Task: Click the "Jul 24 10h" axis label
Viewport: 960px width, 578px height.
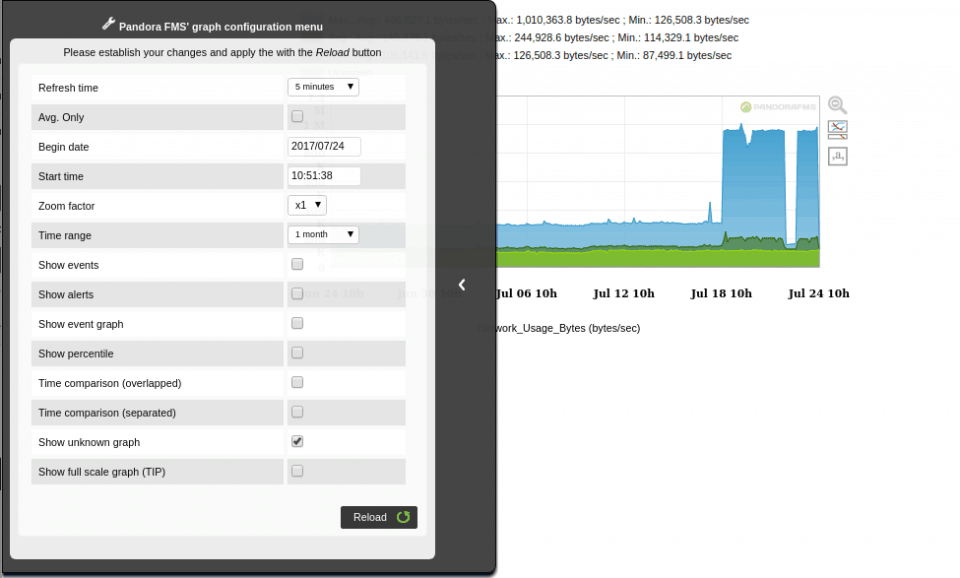Action: pyautogui.click(x=819, y=293)
